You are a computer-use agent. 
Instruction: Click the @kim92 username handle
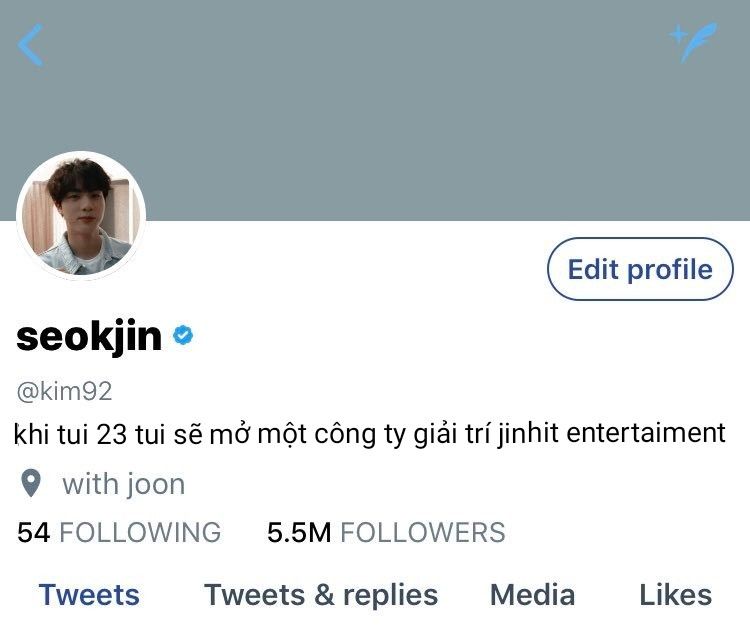(65, 391)
